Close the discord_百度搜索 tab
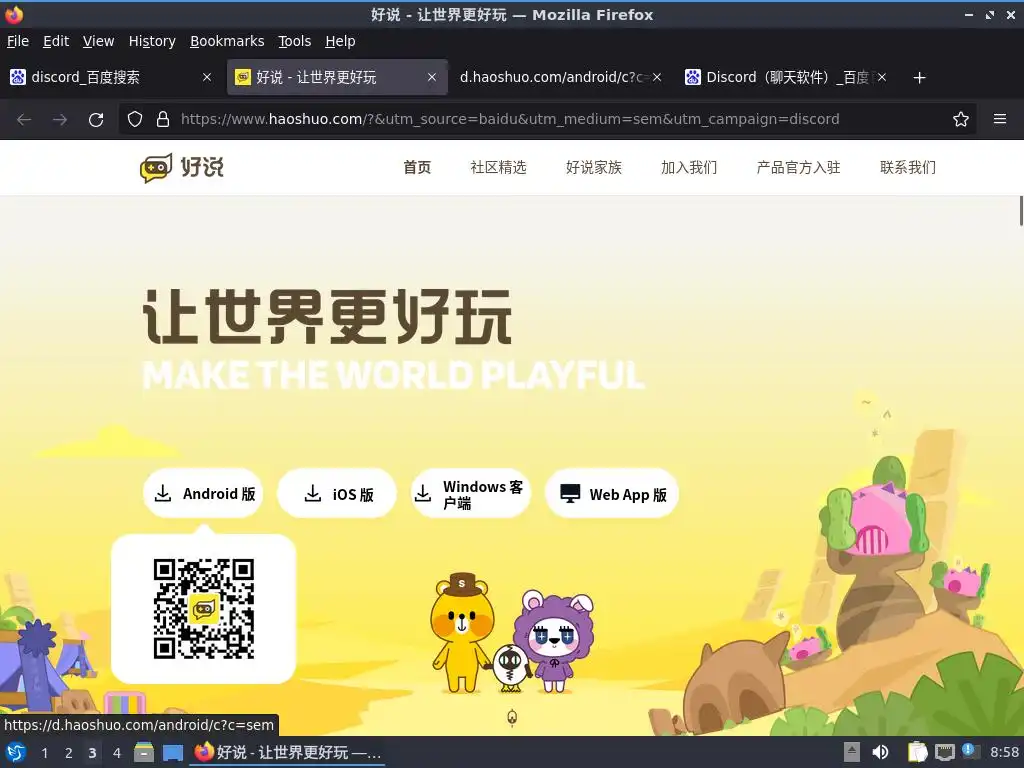This screenshot has width=1024, height=768. click(207, 77)
